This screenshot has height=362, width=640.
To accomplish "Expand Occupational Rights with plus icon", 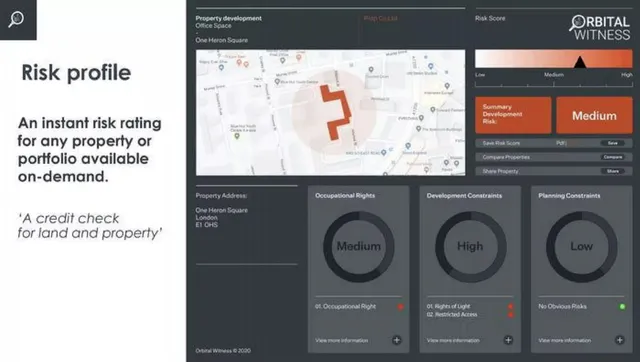I will 396,340.
